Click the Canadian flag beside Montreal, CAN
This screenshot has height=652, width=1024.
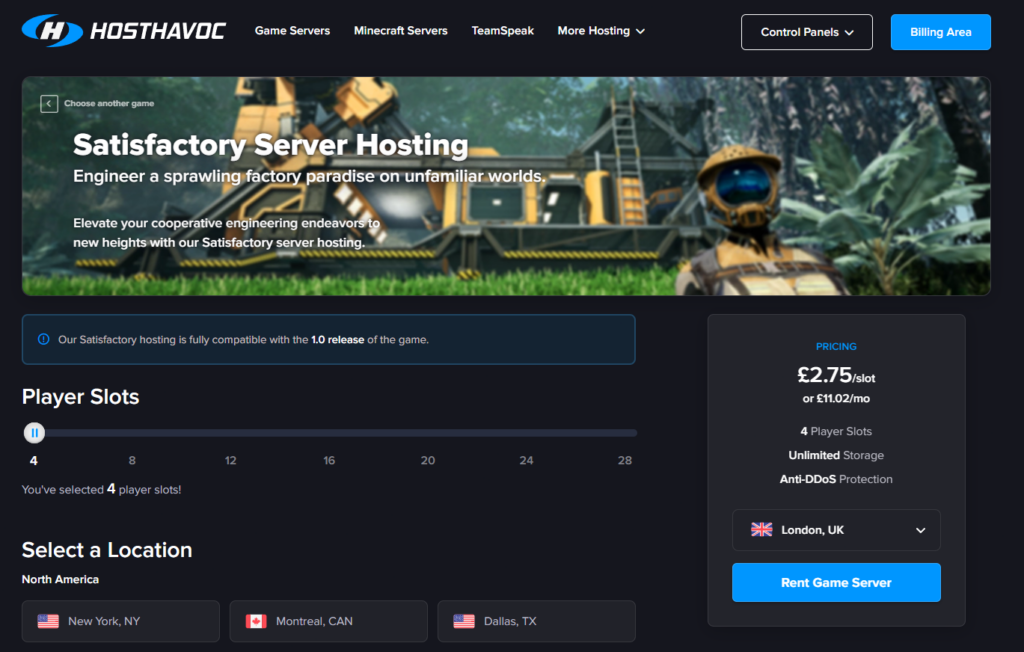[255, 621]
